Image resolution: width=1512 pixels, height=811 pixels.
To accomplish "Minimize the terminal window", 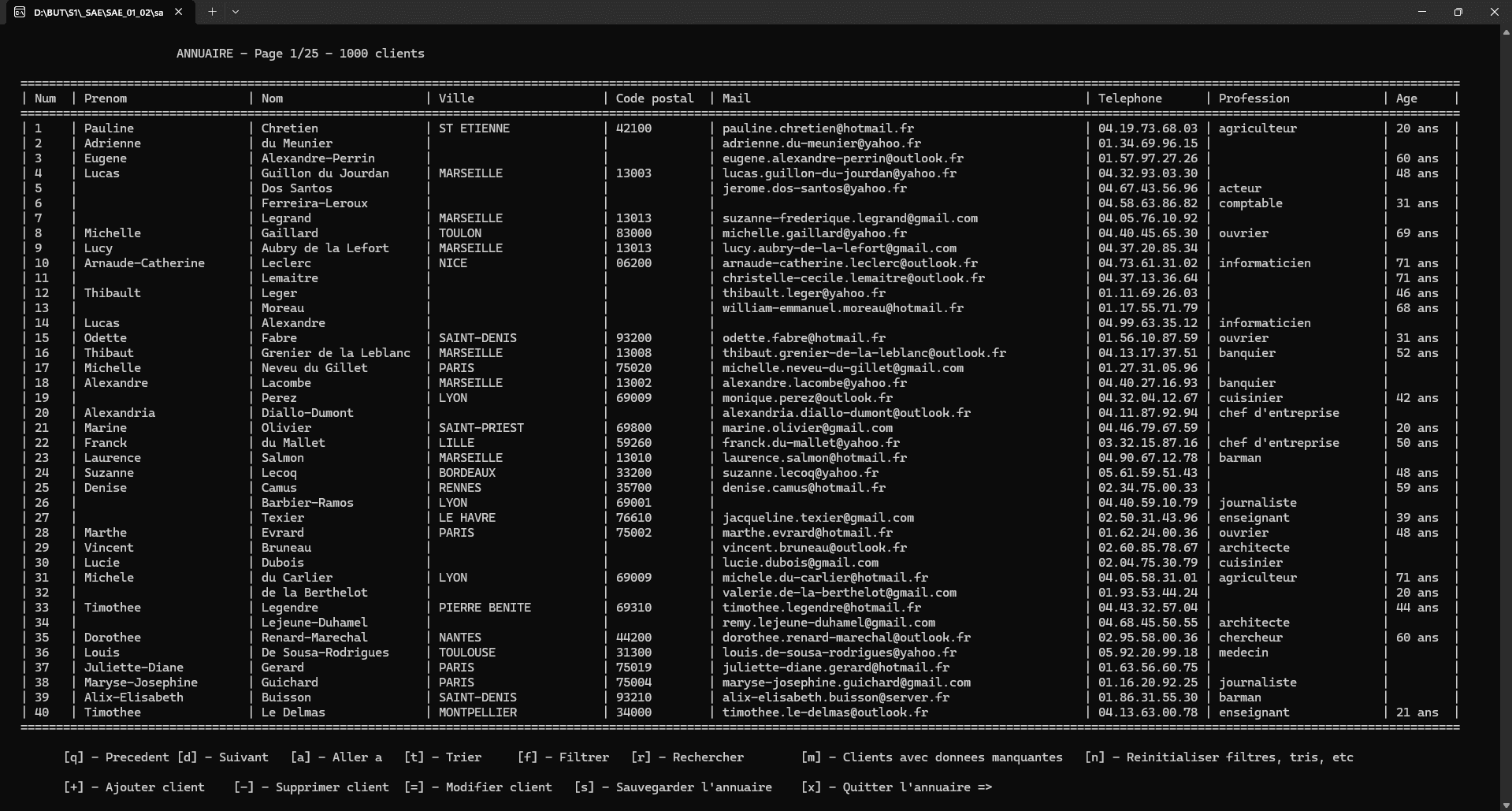I will [1422, 12].
